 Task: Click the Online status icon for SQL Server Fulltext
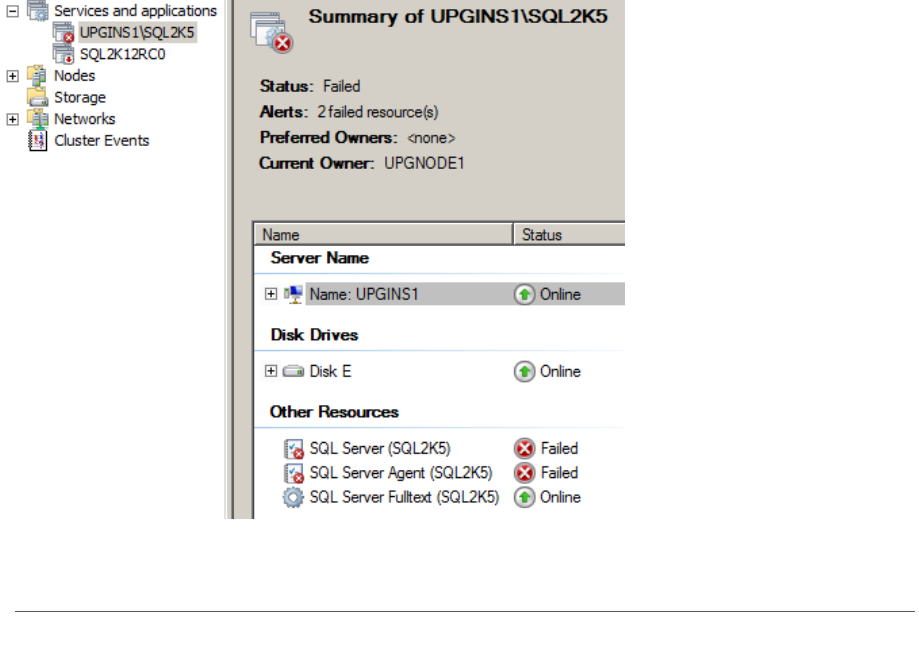point(525,497)
